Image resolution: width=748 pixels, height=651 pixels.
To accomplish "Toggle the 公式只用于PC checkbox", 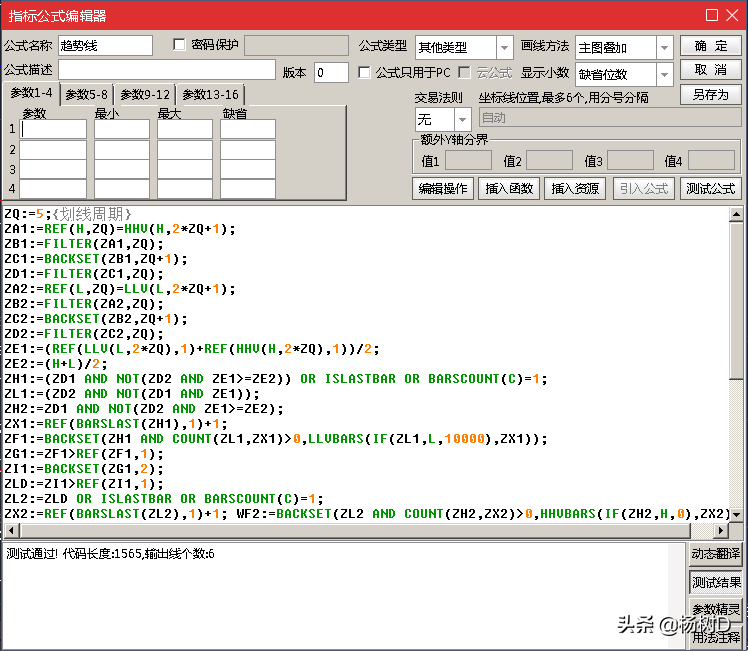I will pos(364,72).
